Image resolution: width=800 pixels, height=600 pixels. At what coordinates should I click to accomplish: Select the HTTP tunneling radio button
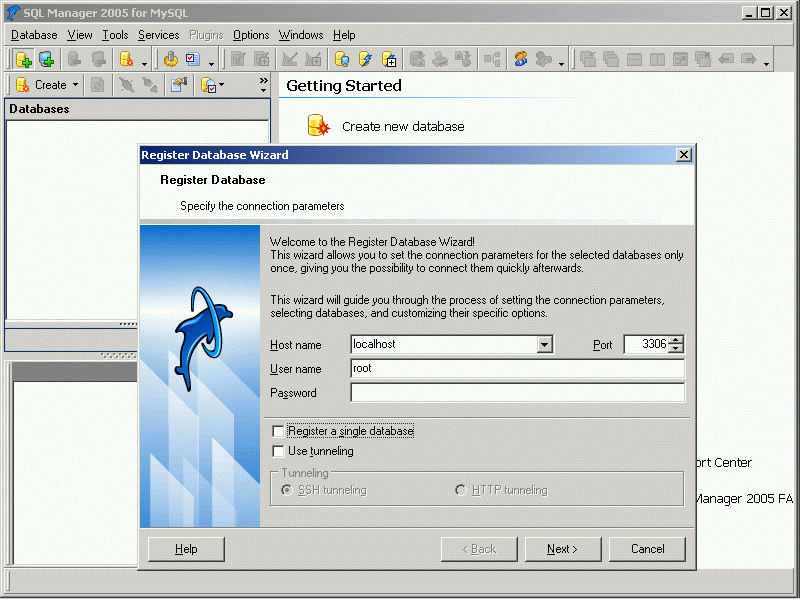460,490
